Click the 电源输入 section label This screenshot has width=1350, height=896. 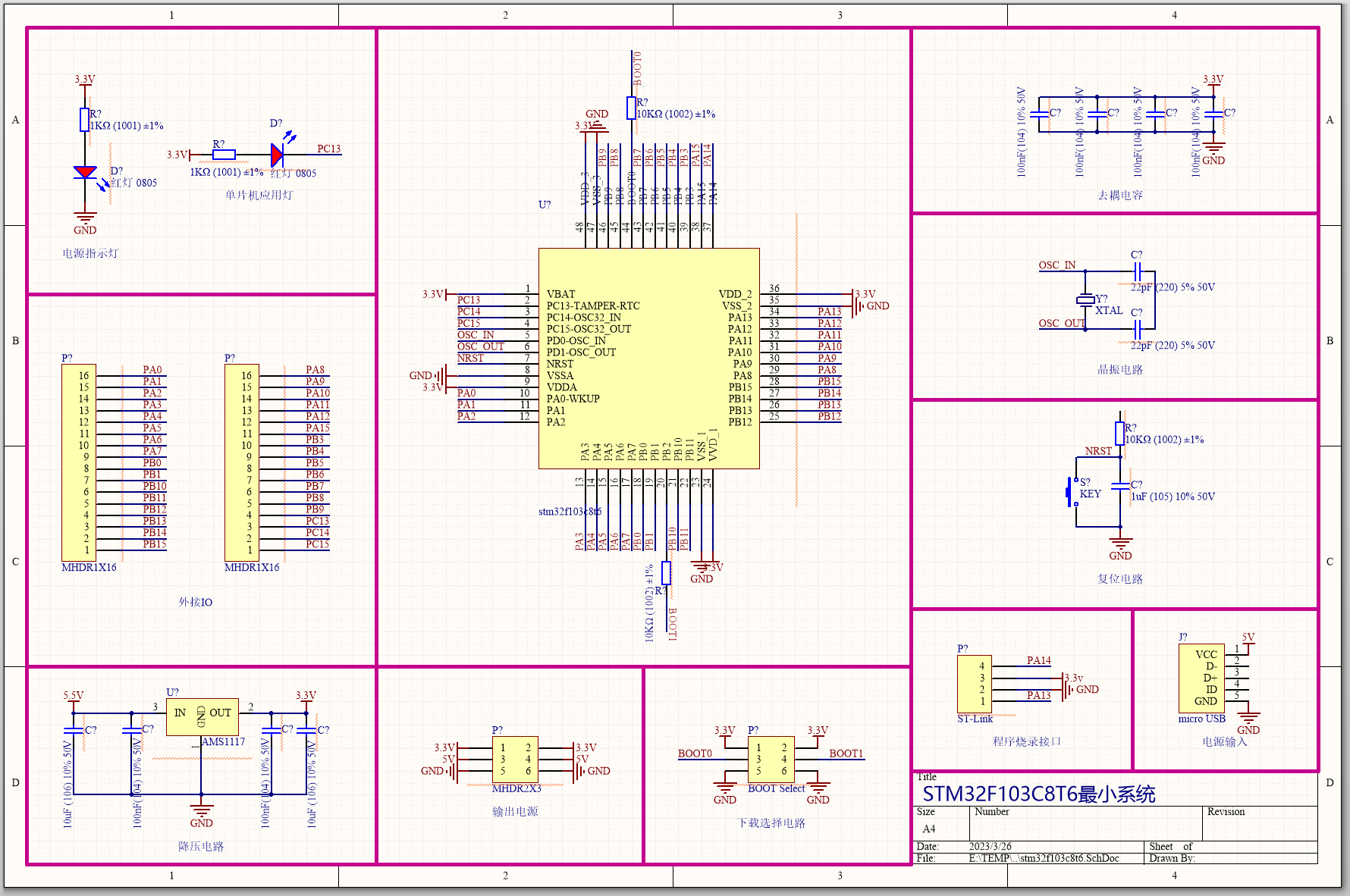tap(1224, 741)
